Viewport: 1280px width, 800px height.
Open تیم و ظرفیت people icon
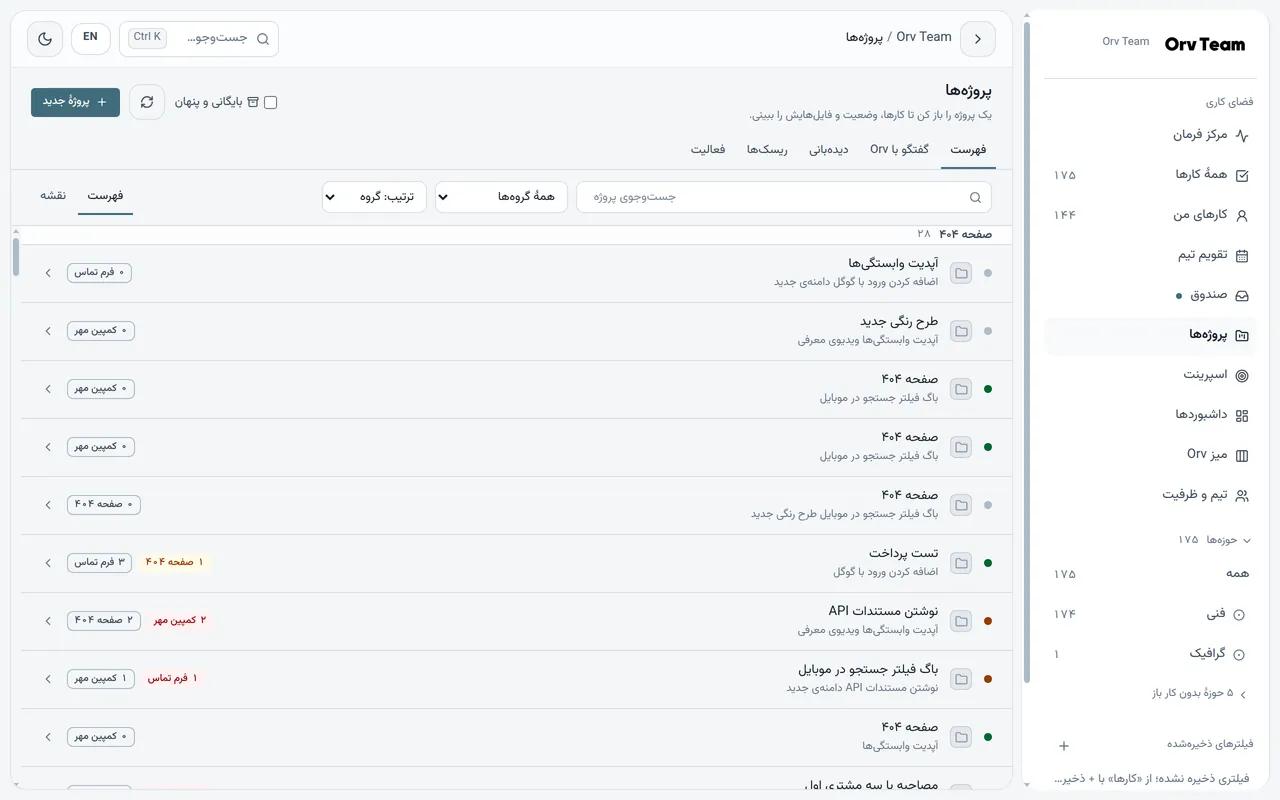1242,495
